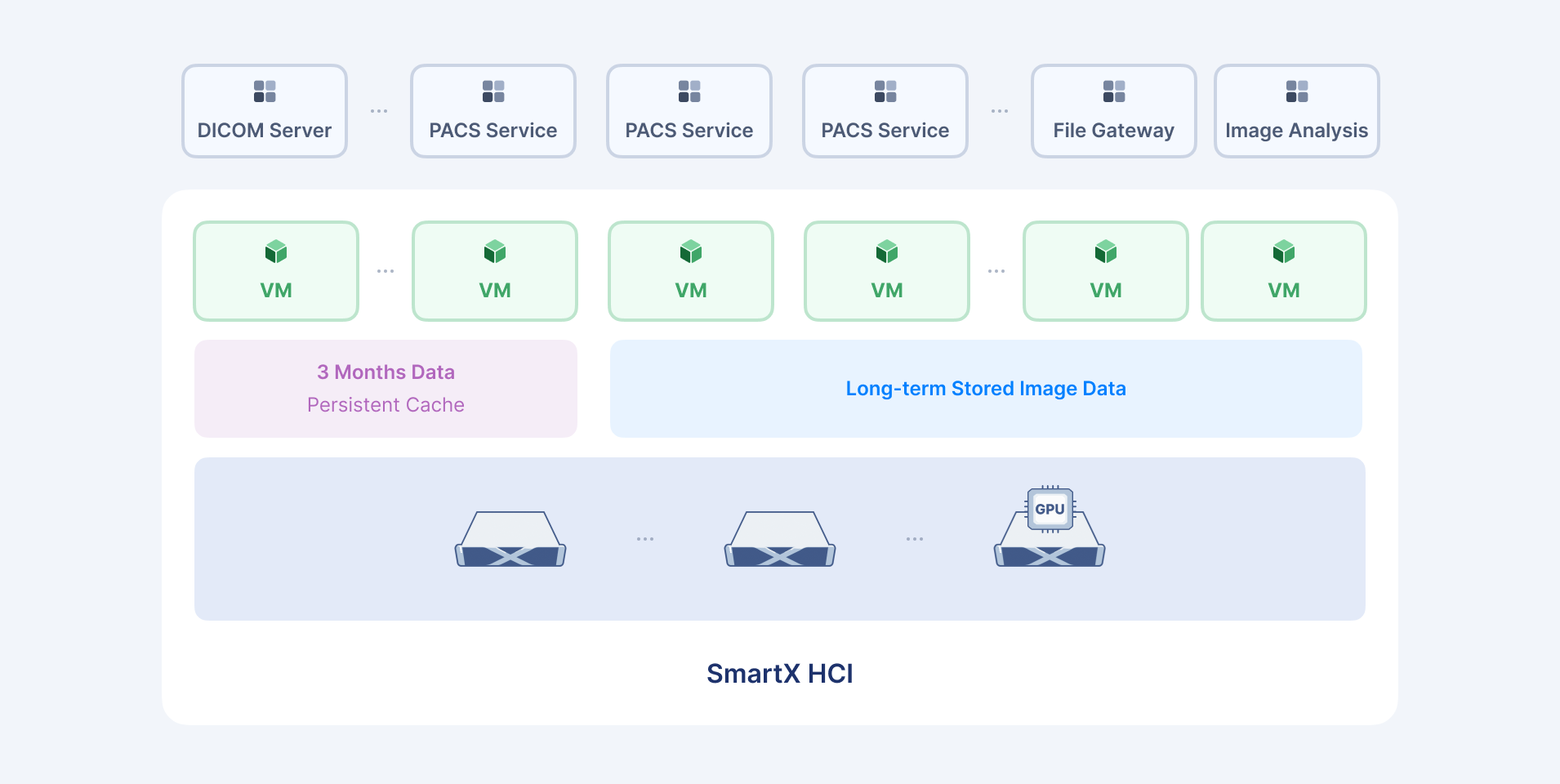Click the ellipsis after DICOM Server

(379, 111)
